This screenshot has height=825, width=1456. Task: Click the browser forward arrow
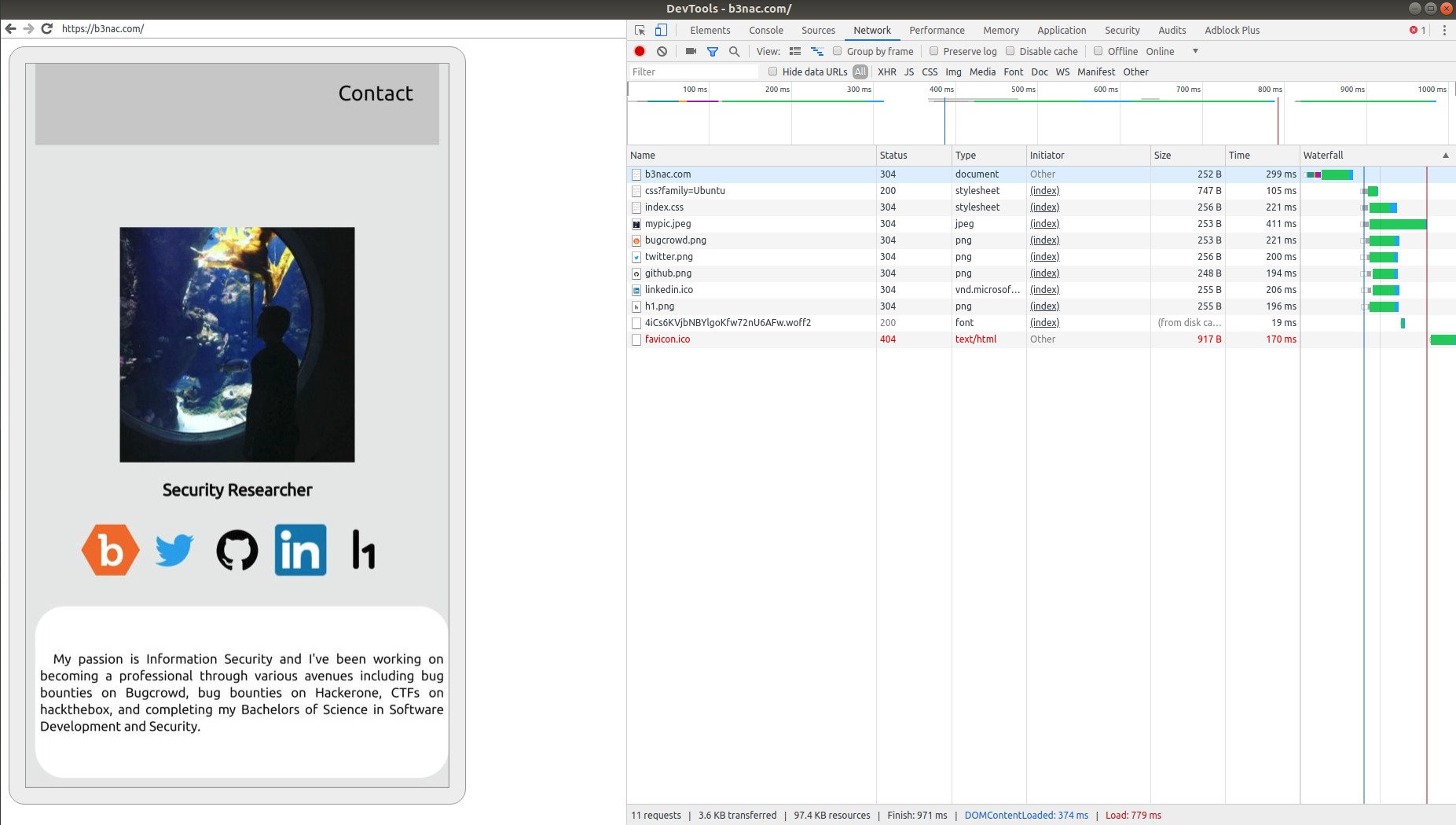pyautogui.click(x=28, y=28)
